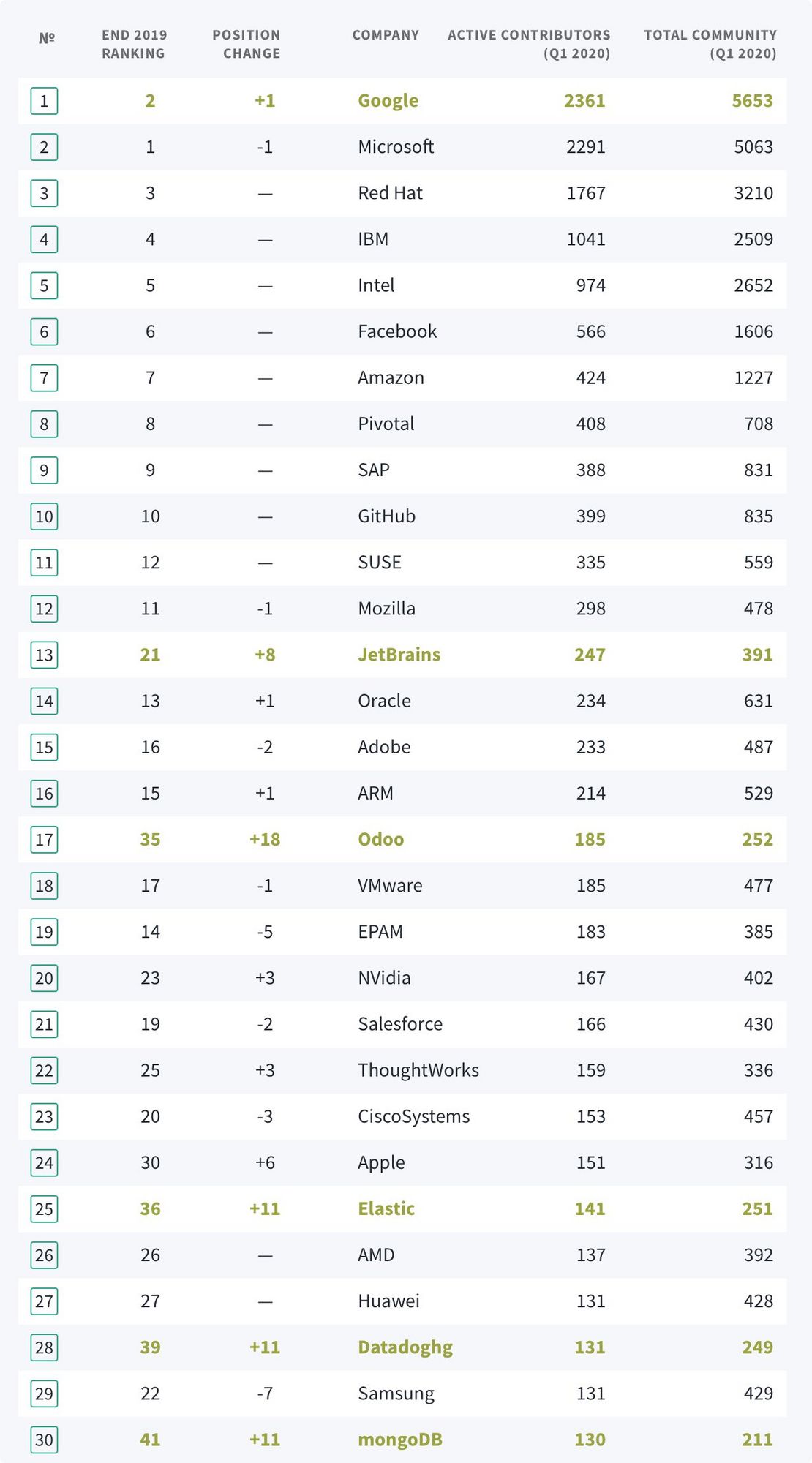Viewport: 812px width, 1463px height.
Task: Click the Total Community column header
Action: [710, 44]
